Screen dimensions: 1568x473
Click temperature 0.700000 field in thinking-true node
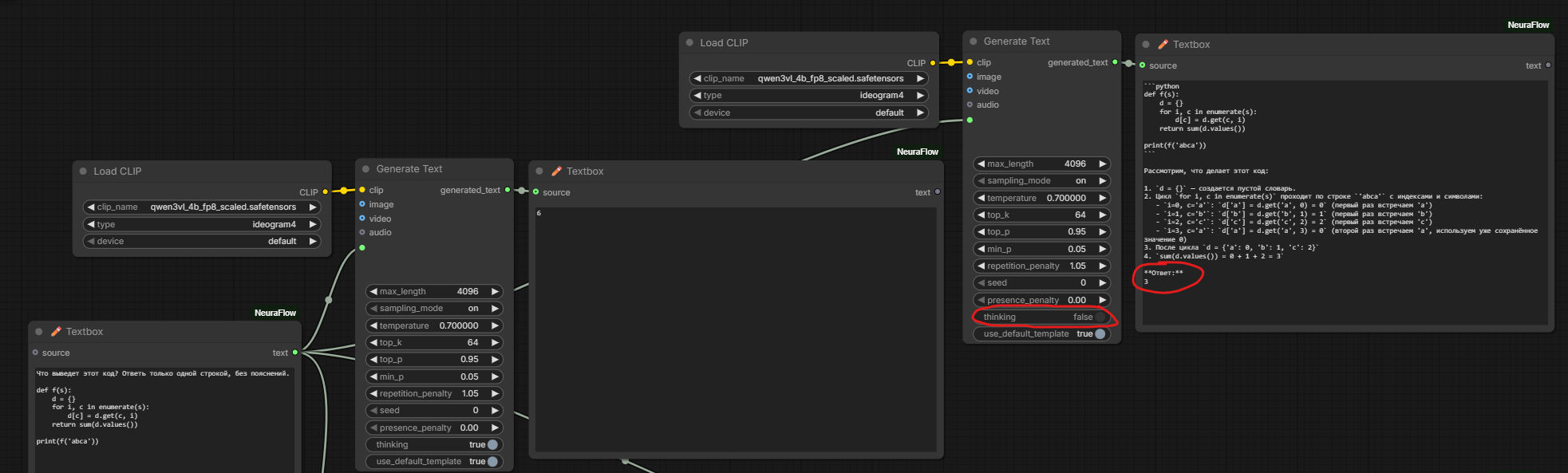(434, 325)
